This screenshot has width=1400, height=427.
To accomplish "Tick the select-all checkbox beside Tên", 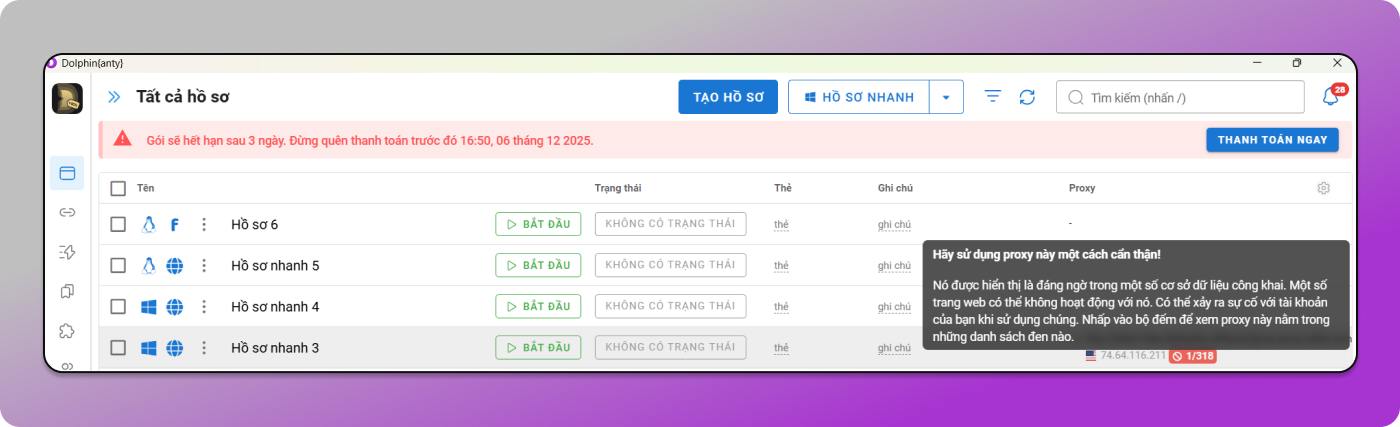I will 118,188.
